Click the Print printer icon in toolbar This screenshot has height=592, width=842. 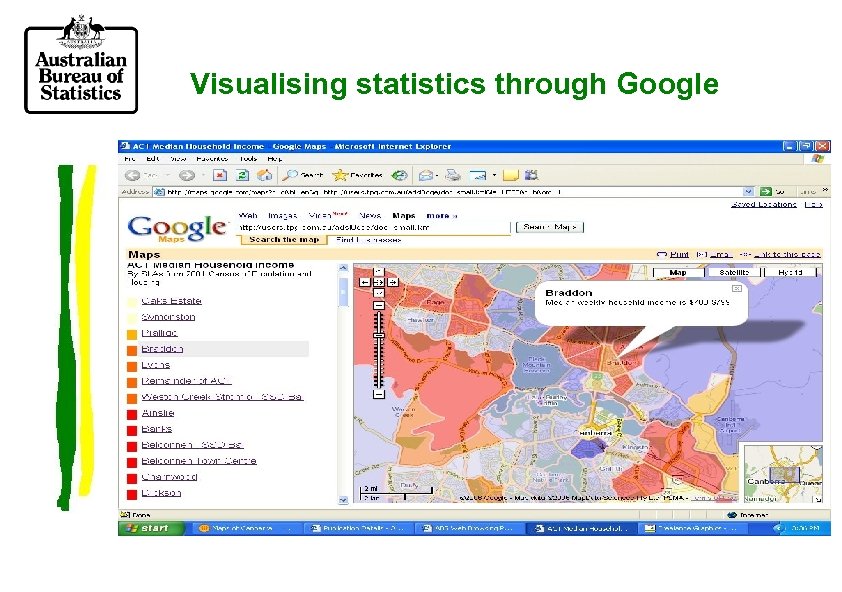pyautogui.click(x=453, y=175)
